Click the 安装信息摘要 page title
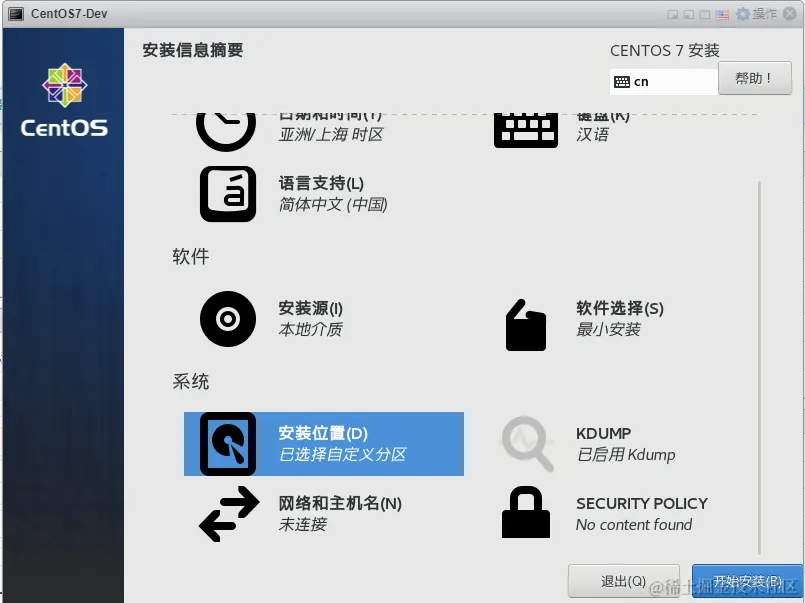This screenshot has width=805, height=603. [x=193, y=50]
